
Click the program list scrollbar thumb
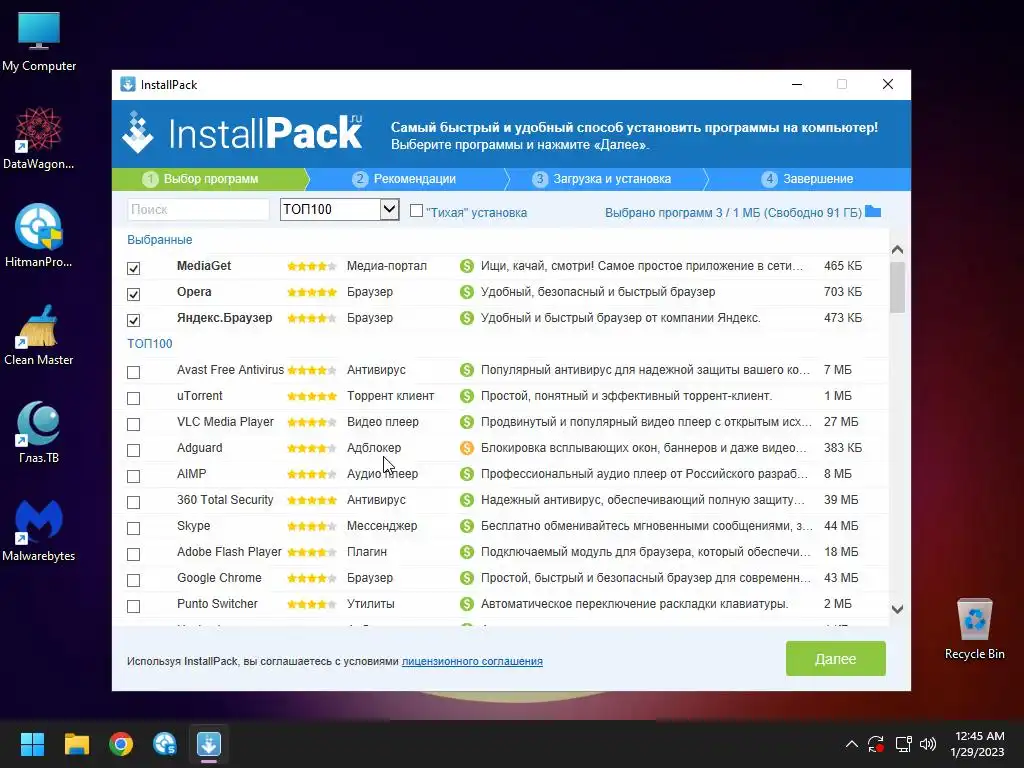point(897,287)
